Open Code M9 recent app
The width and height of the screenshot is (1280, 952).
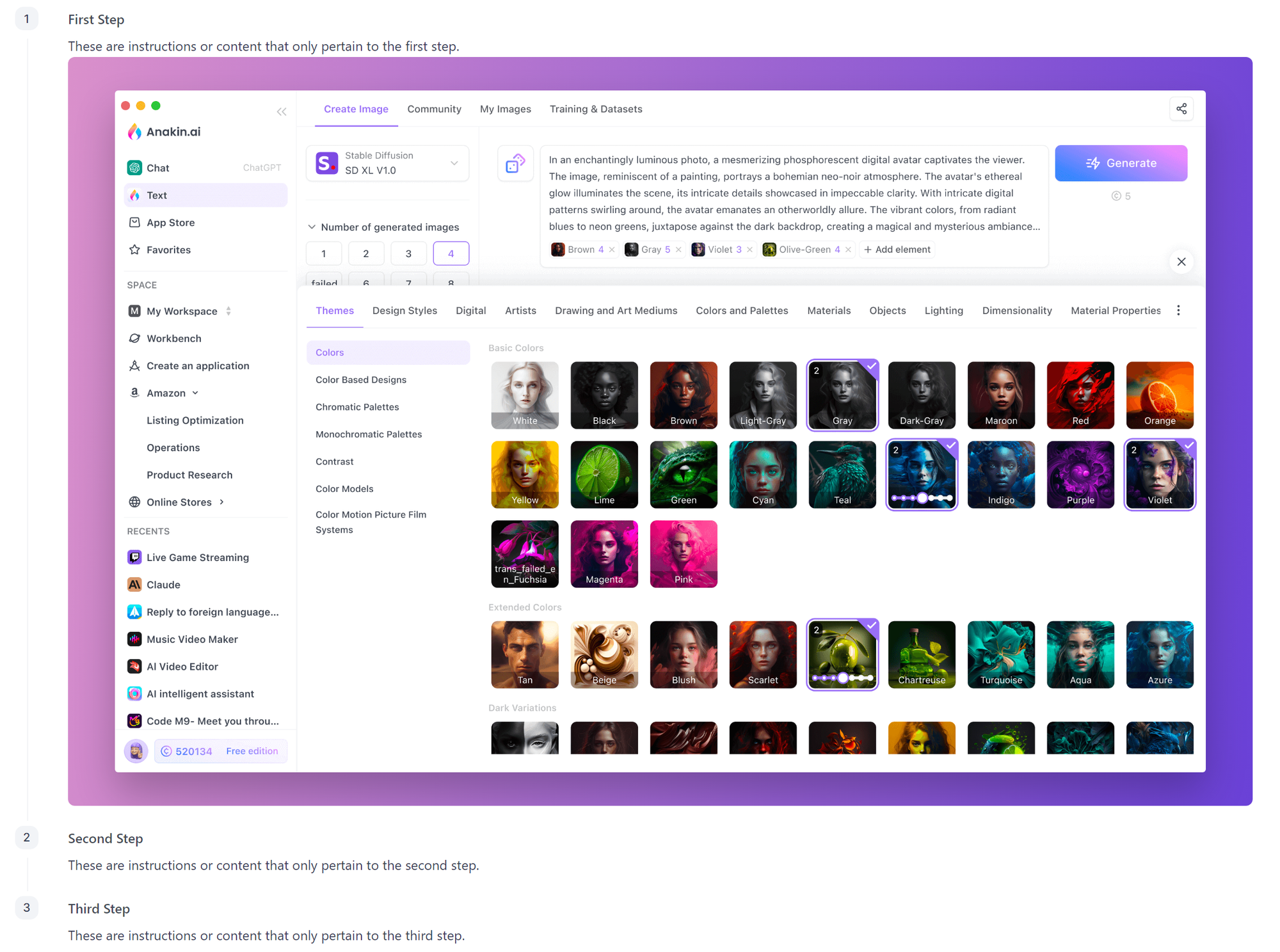[x=205, y=721]
